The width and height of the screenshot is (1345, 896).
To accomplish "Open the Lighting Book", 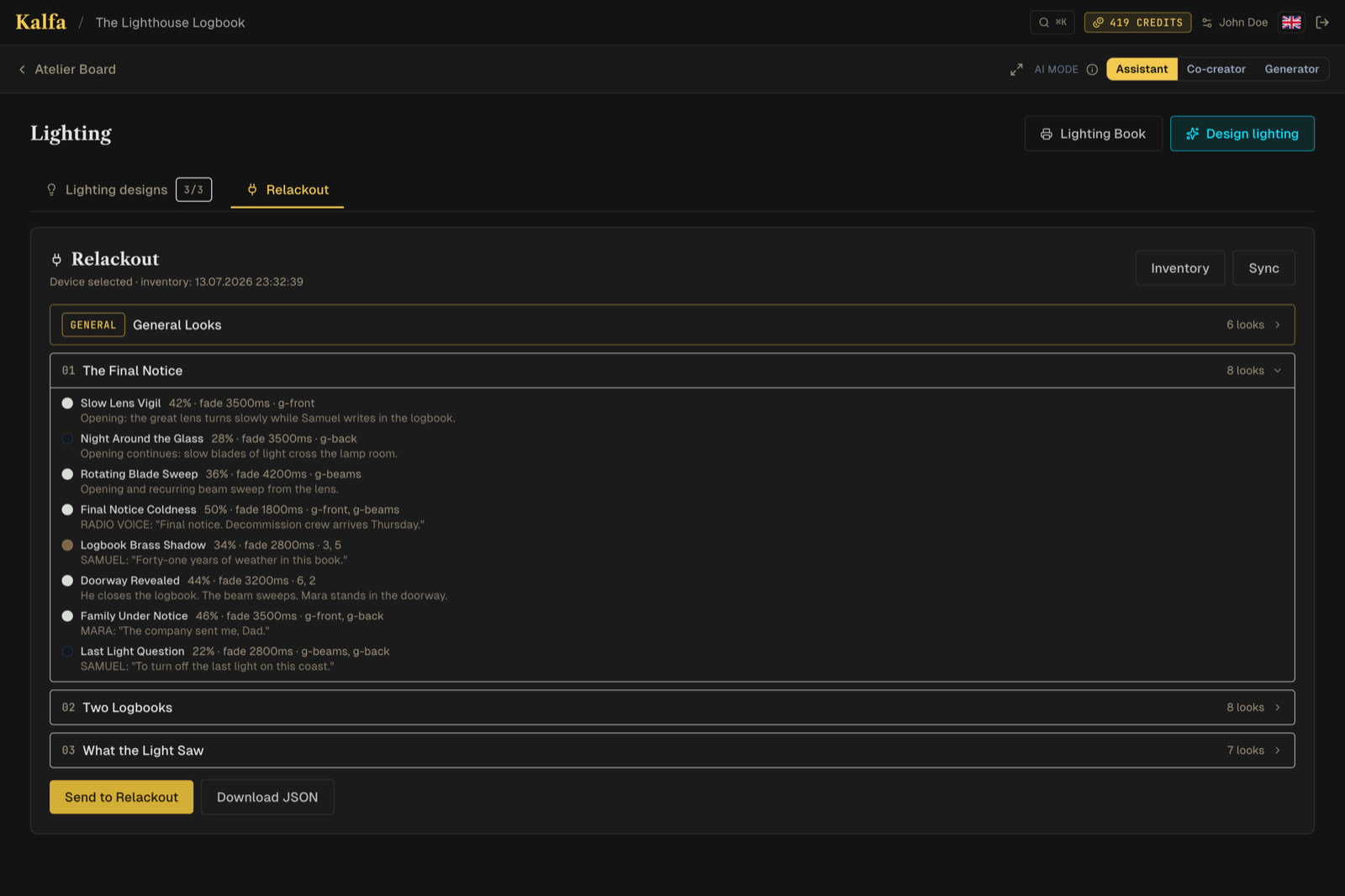I will [1093, 134].
